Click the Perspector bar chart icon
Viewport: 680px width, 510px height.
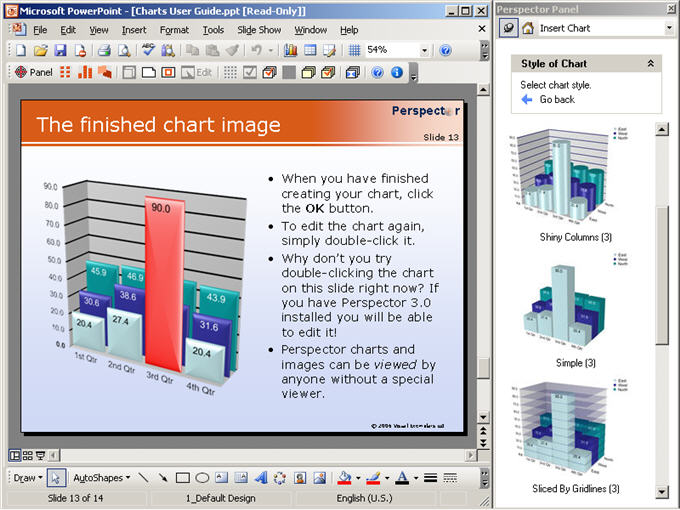pyautogui.click(x=85, y=72)
